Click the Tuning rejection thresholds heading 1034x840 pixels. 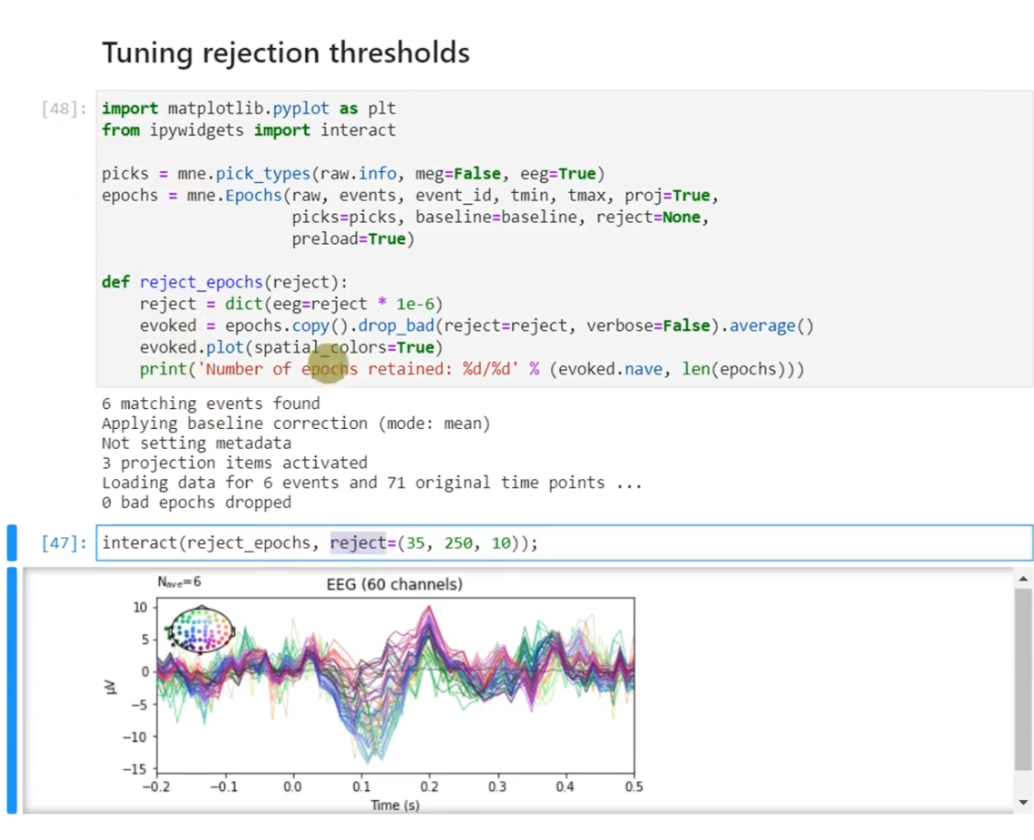click(286, 52)
